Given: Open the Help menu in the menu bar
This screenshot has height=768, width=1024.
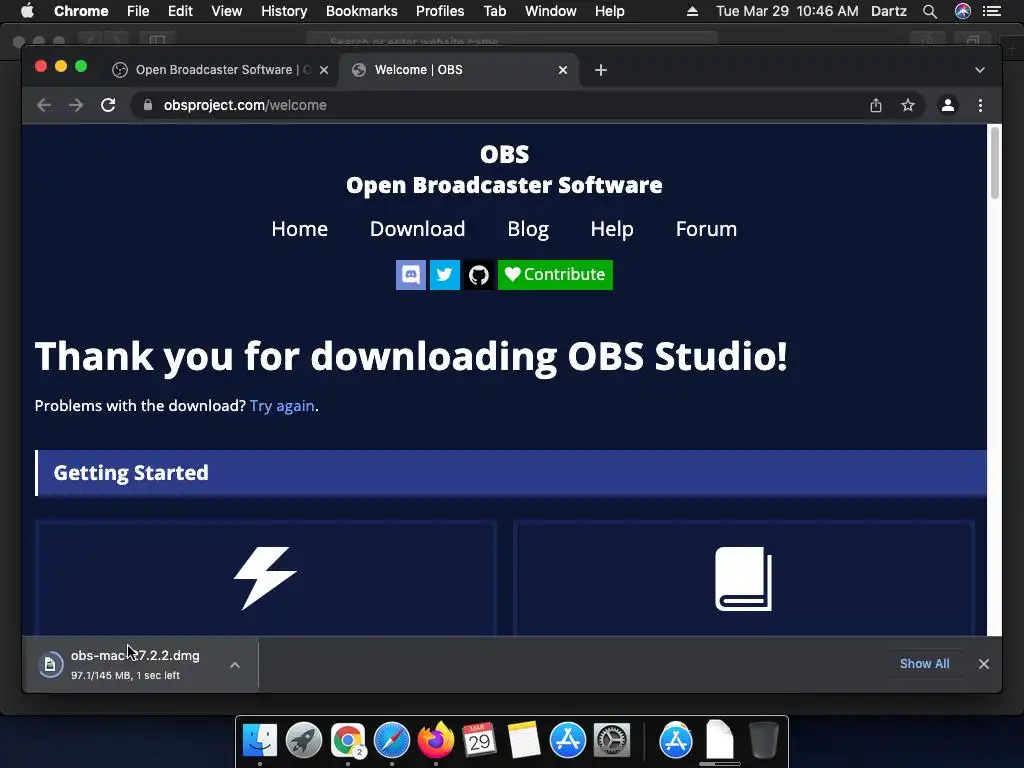Looking at the screenshot, I should pyautogui.click(x=609, y=11).
